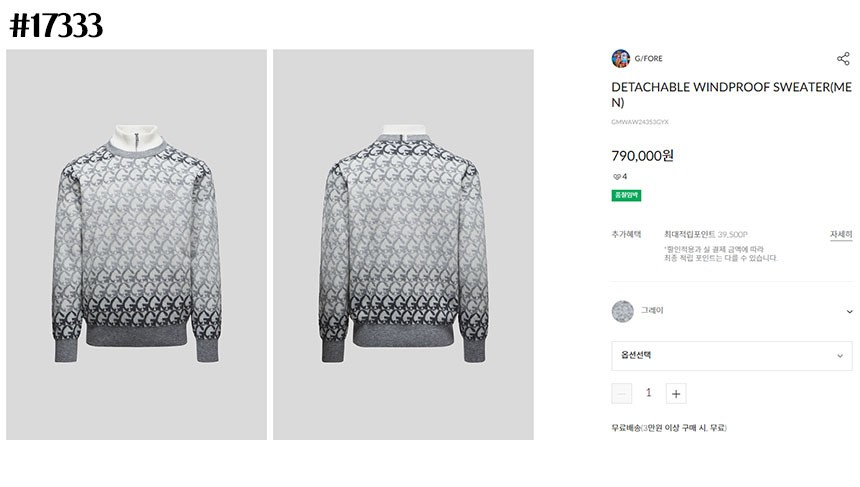This screenshot has width=860, height=487.
Task: Open the G/FORE brand logo avatar
Action: click(x=621, y=59)
